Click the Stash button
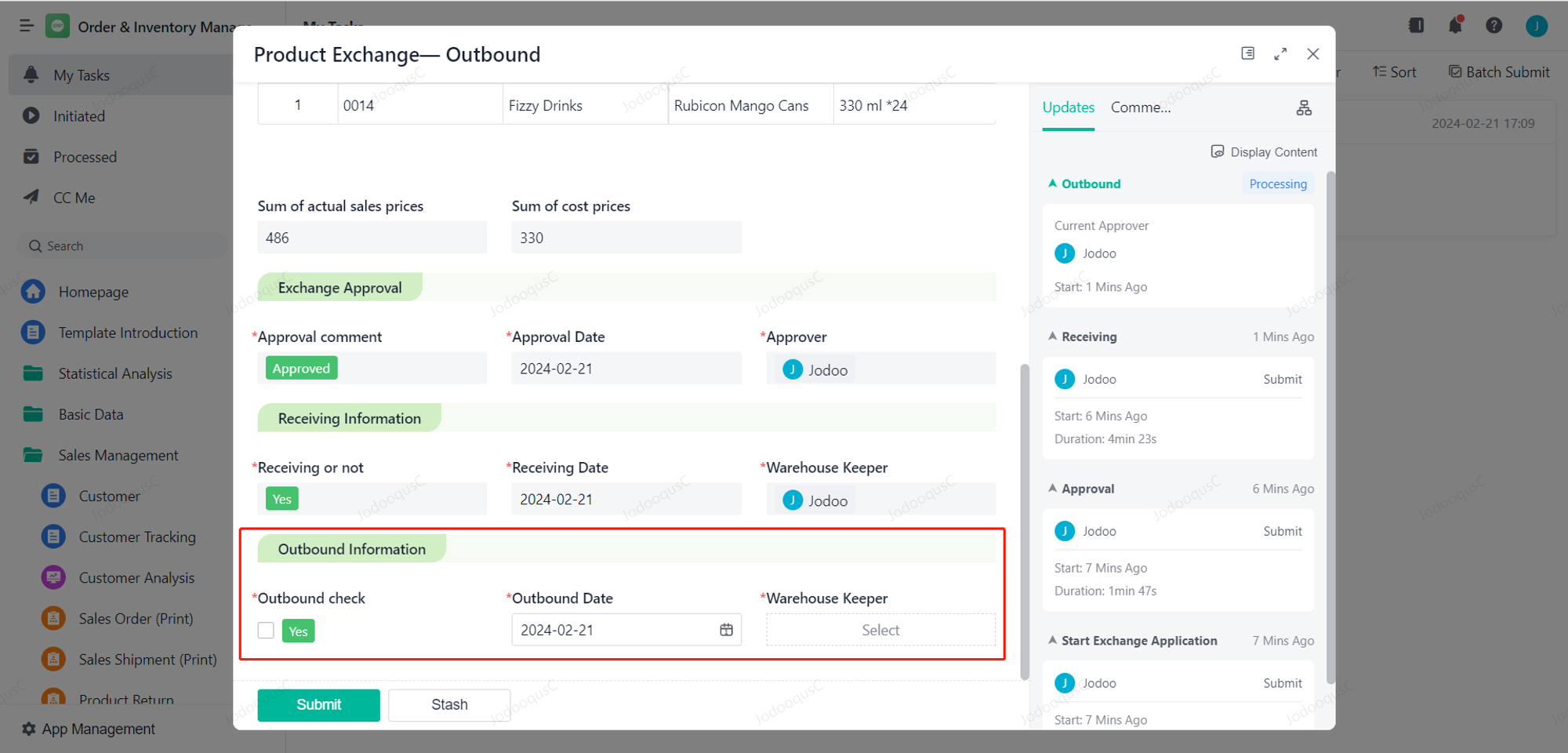 pos(449,704)
